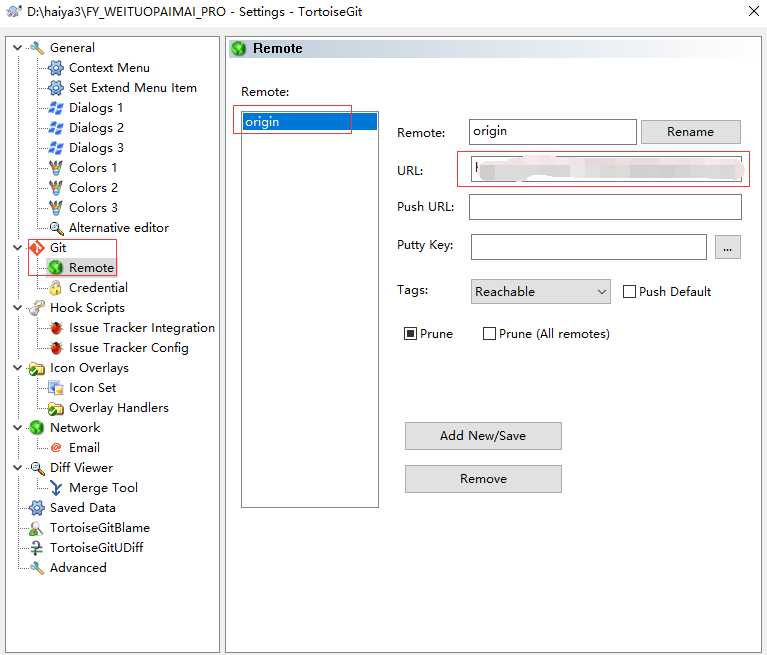This screenshot has width=767, height=655.
Task: Click the Hook Scripts icon
Action: 37,308
